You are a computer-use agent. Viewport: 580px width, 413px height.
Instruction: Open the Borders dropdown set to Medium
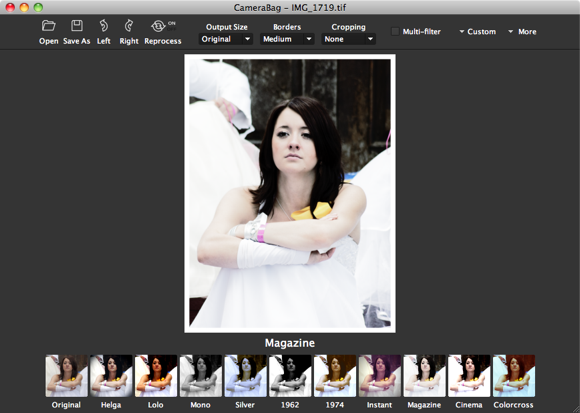point(287,39)
